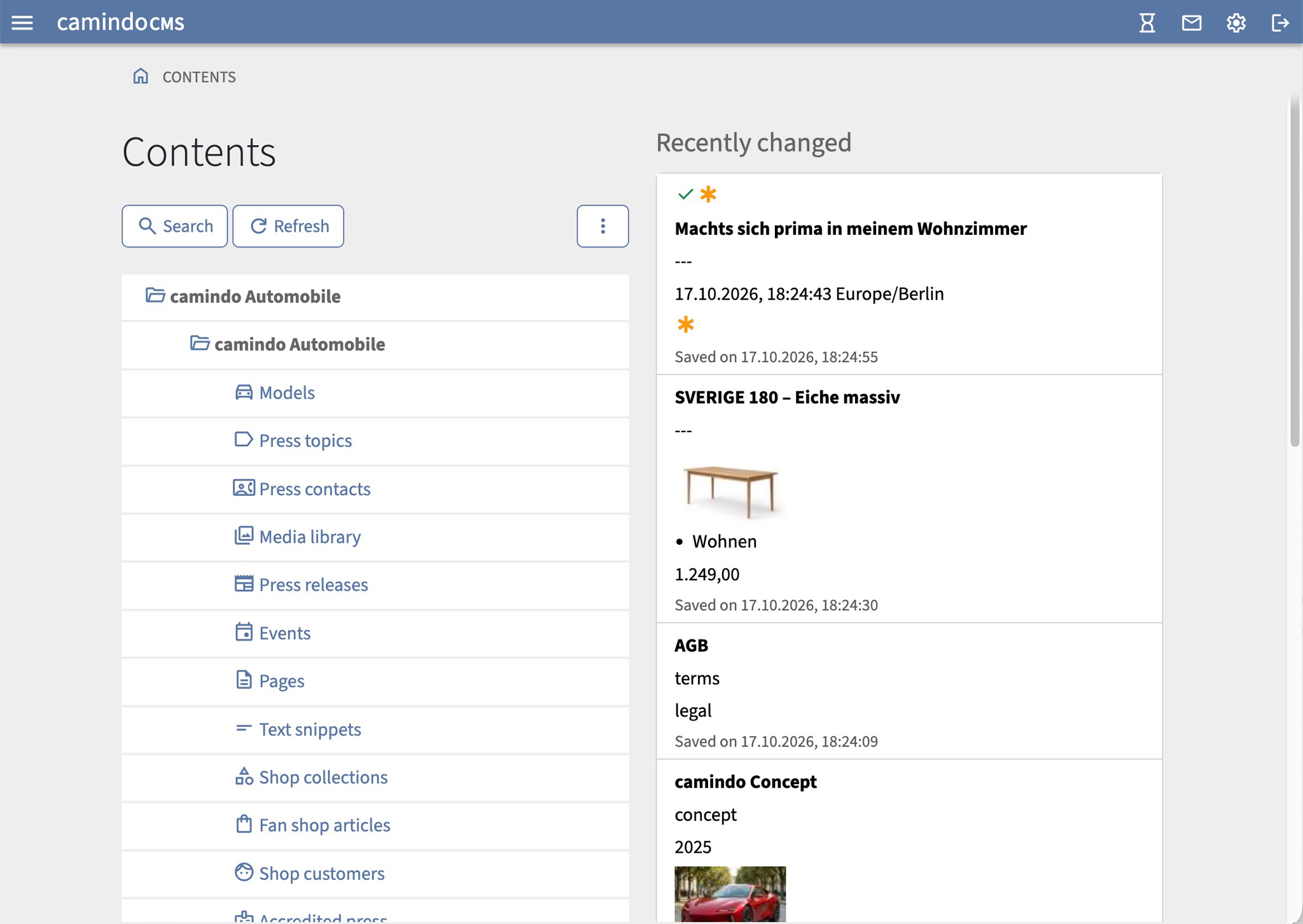Open the Text snippets link

310,729
